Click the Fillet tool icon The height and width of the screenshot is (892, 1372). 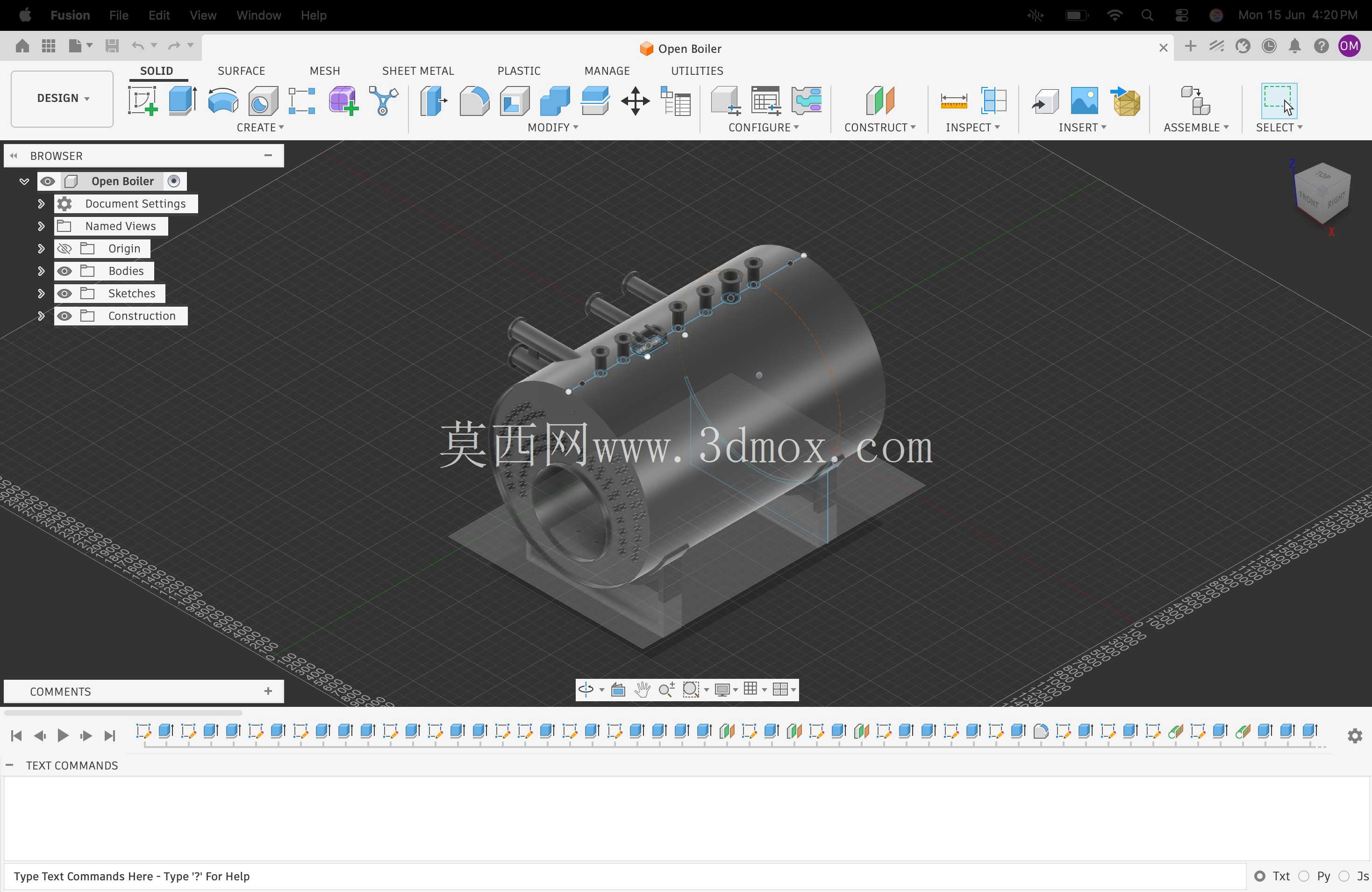click(x=474, y=101)
